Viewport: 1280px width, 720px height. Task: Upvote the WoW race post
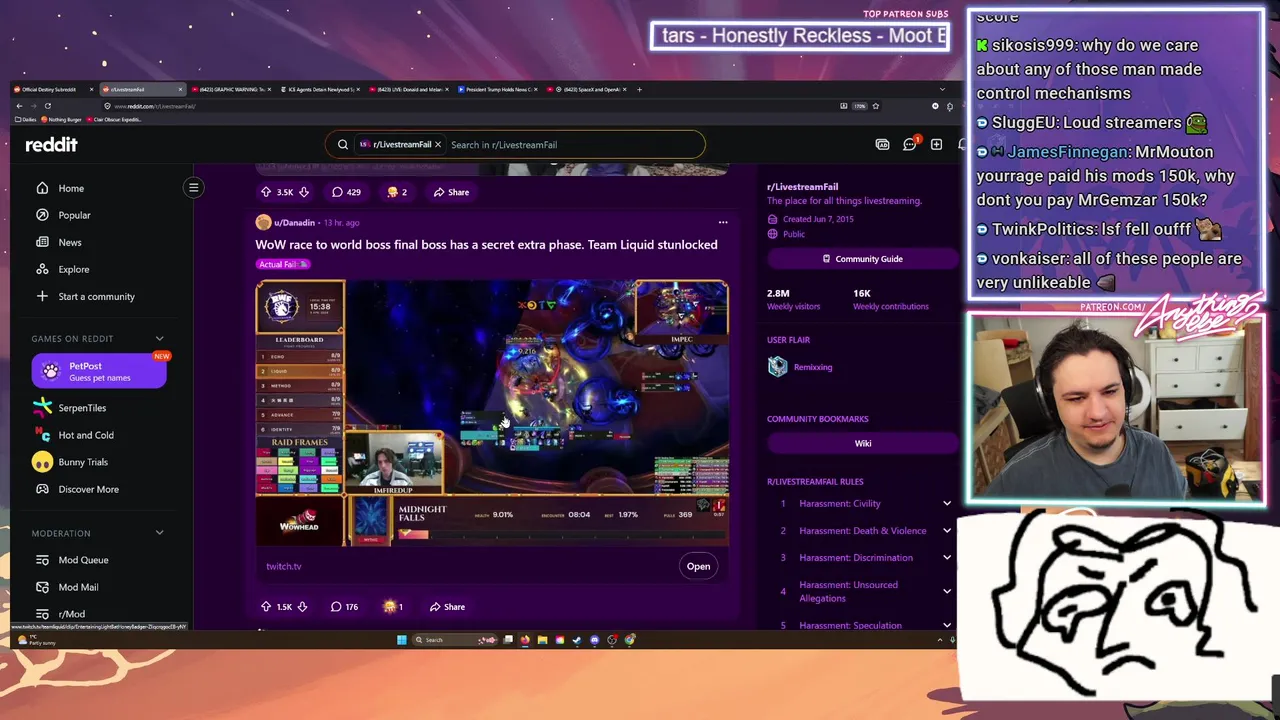[x=266, y=606]
